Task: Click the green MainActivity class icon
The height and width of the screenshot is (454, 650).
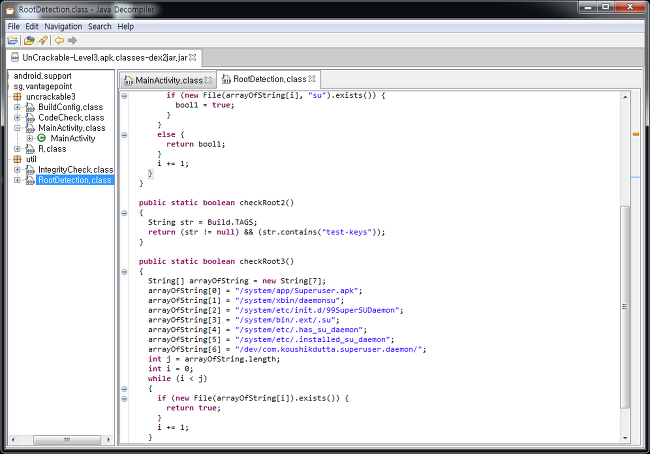Action: pyautogui.click(x=41, y=138)
